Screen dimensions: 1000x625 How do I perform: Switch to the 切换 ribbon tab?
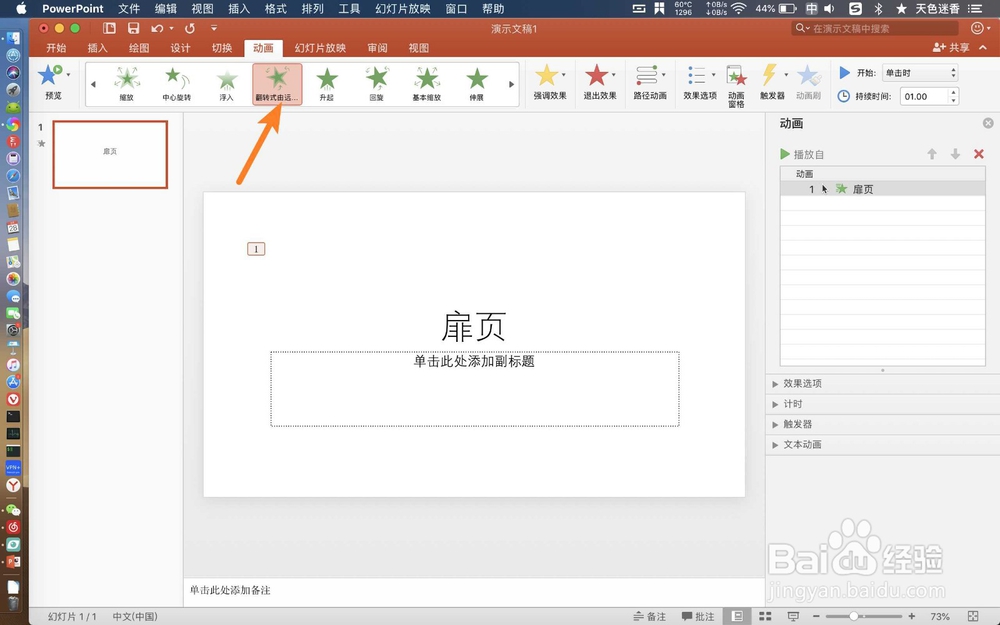[x=222, y=47]
